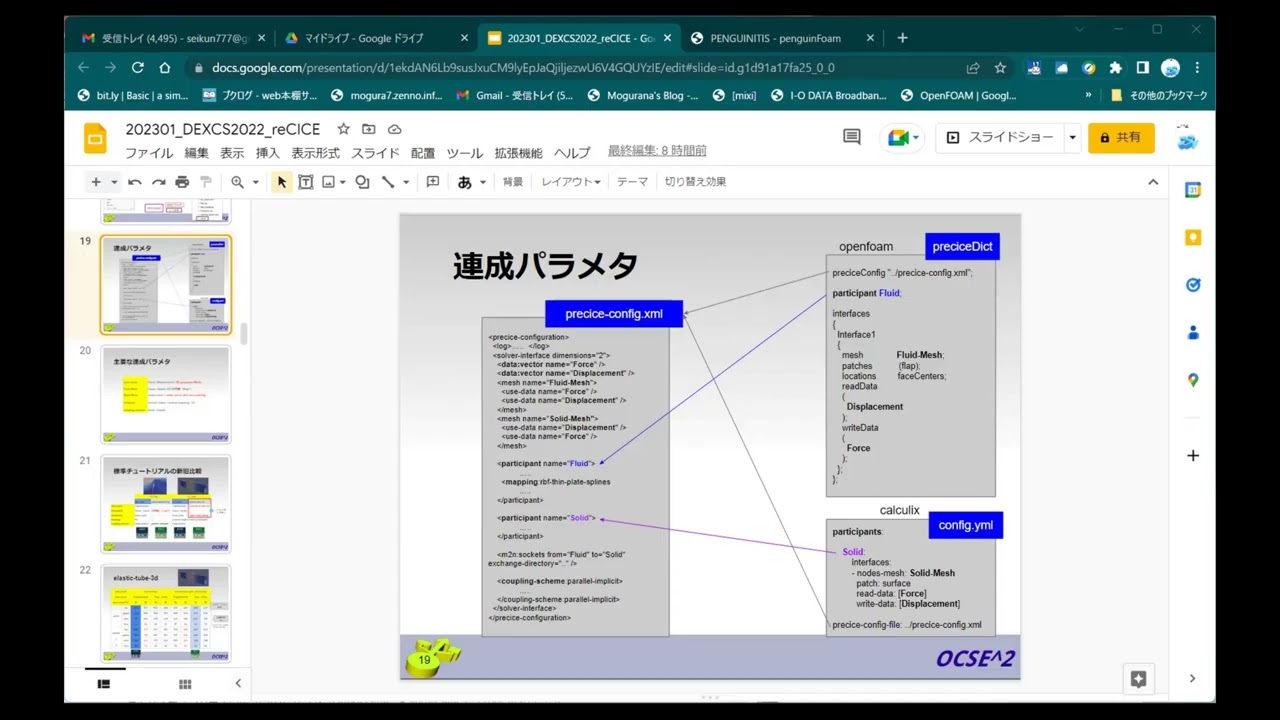Get add-ons with plus icon
This screenshot has height=720, width=1280.
pyautogui.click(x=1193, y=456)
